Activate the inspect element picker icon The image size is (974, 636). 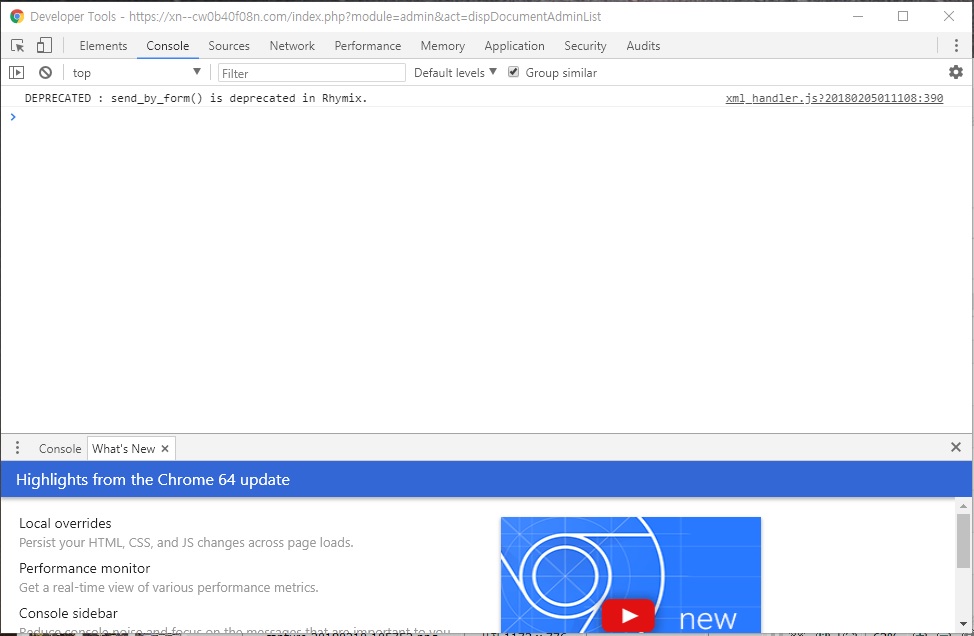tap(18, 46)
